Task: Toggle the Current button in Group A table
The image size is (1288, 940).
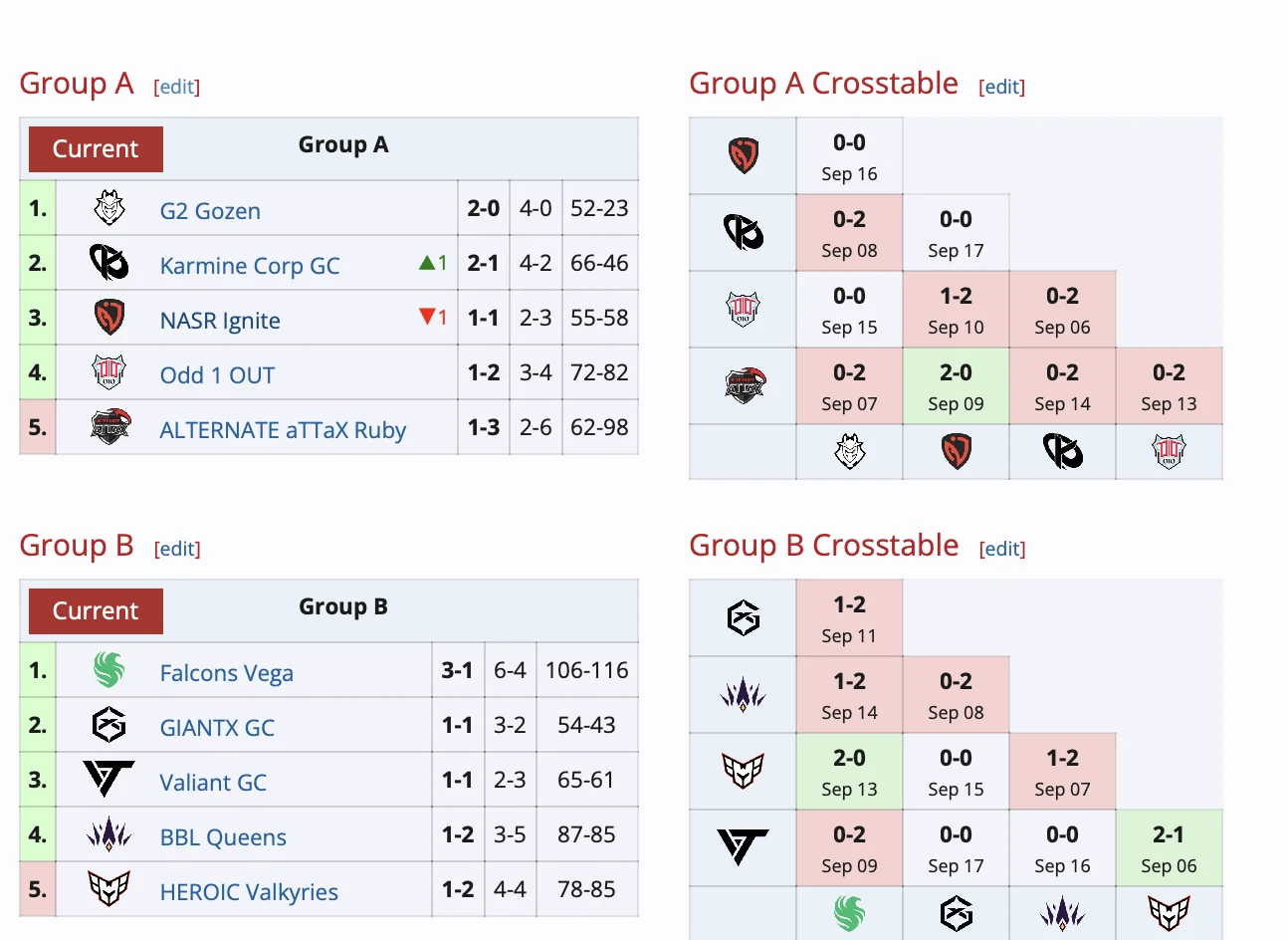Action: pyautogui.click(x=96, y=149)
